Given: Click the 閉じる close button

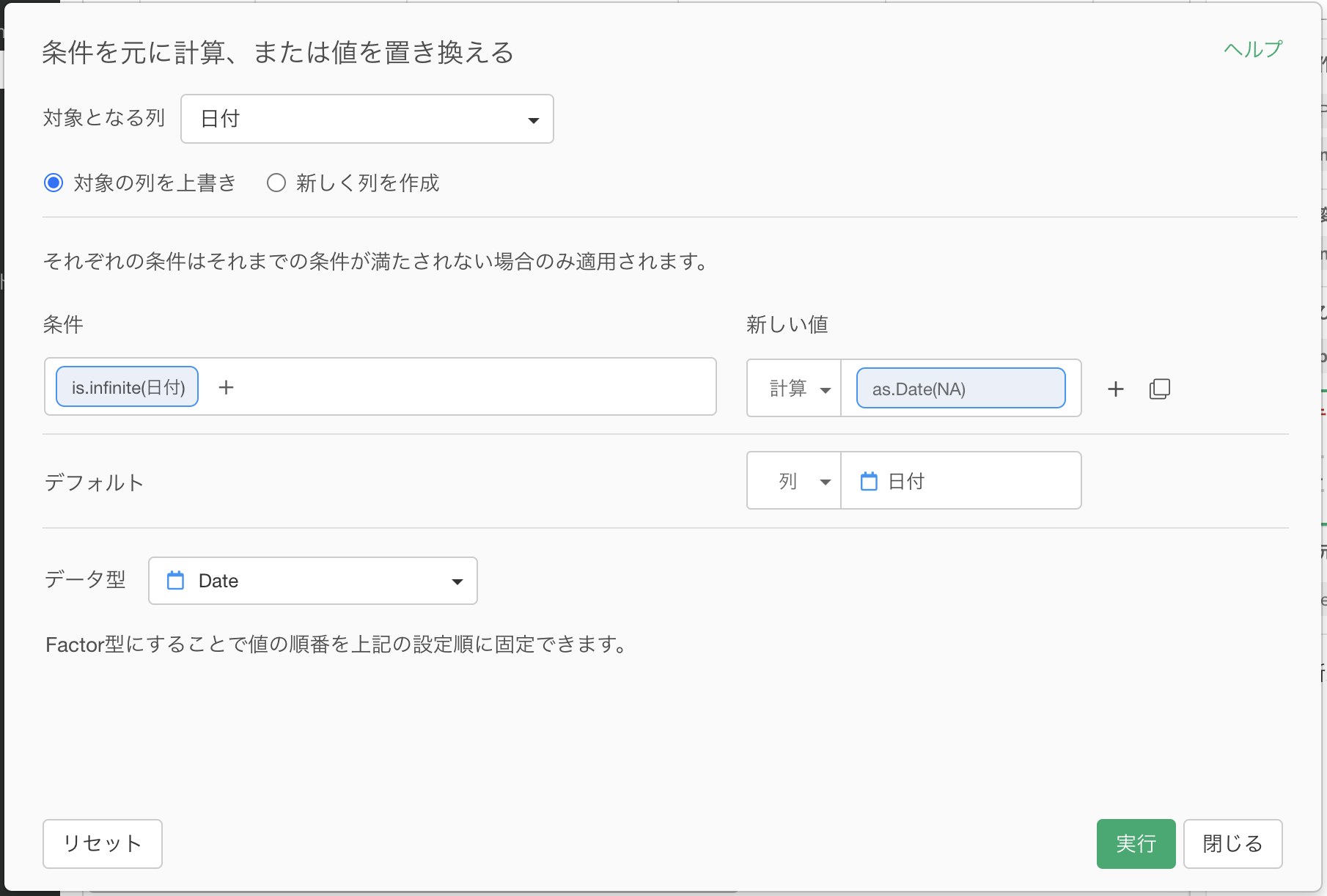Looking at the screenshot, I should 1232,844.
